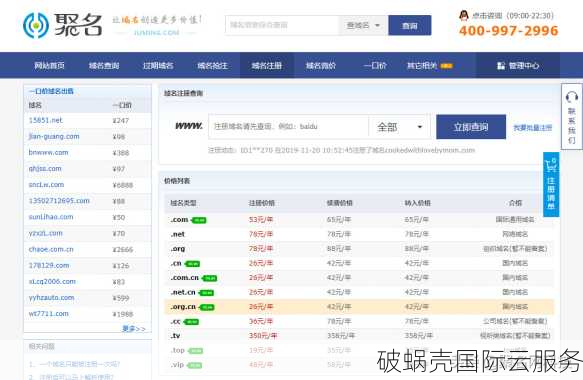Open the 178129.com domain link
The width and height of the screenshot is (583, 380).
(x=49, y=265)
